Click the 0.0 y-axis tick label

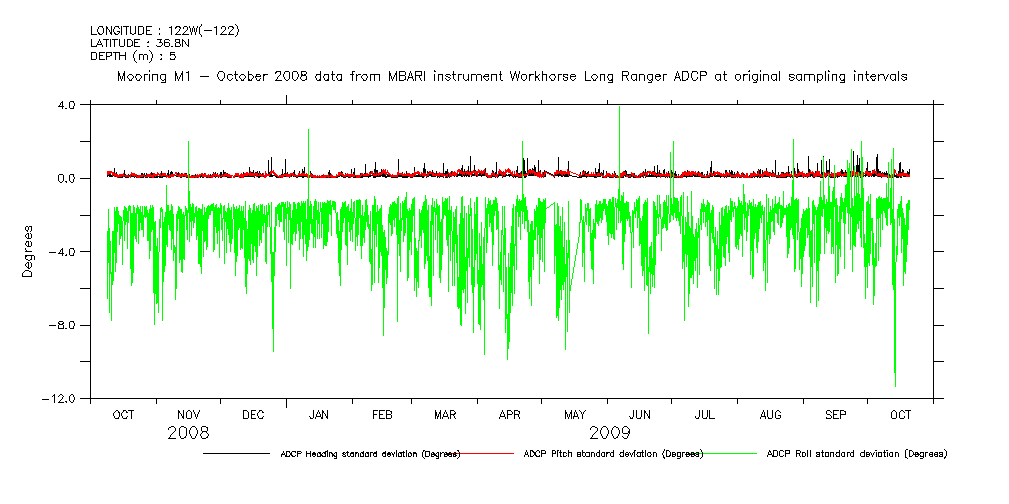[x=67, y=178]
